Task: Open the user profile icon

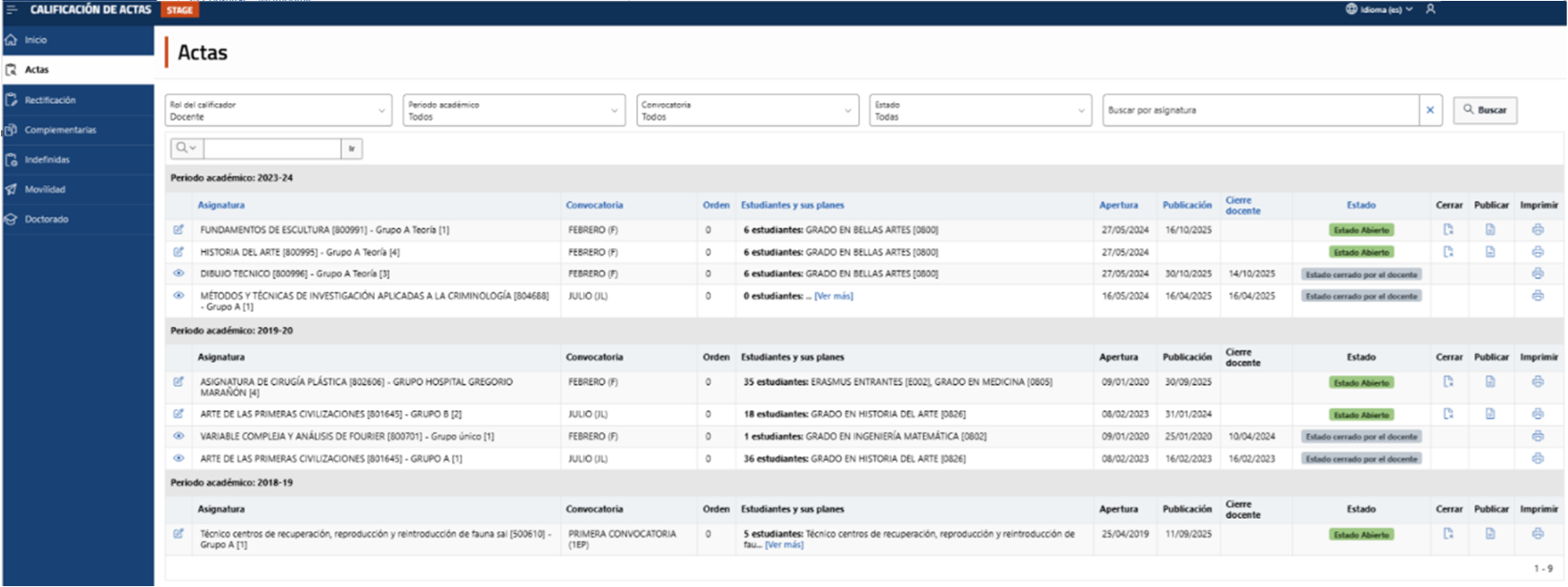Action: coord(1430,9)
